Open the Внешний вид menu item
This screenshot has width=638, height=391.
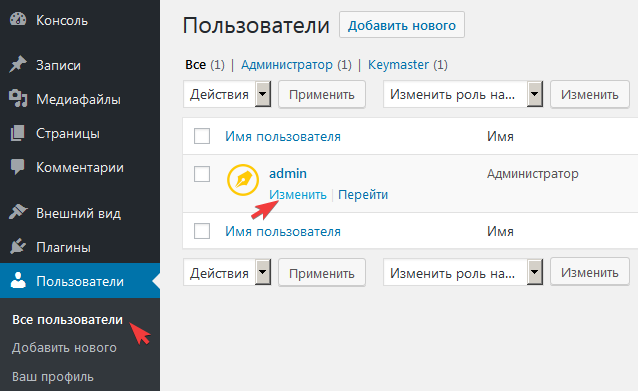point(80,213)
